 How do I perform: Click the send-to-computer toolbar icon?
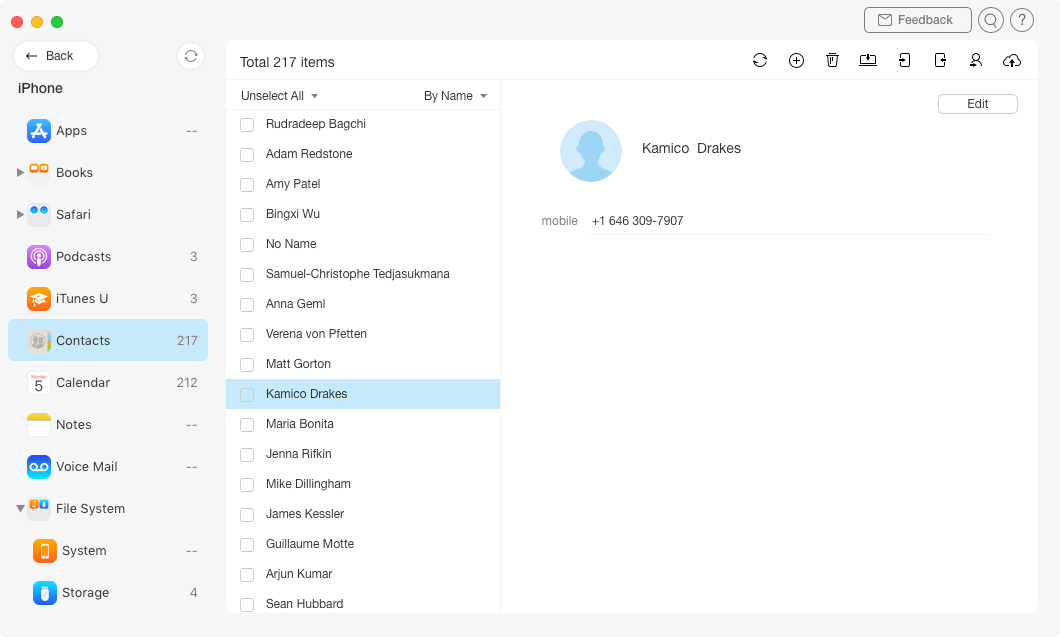pos(868,61)
